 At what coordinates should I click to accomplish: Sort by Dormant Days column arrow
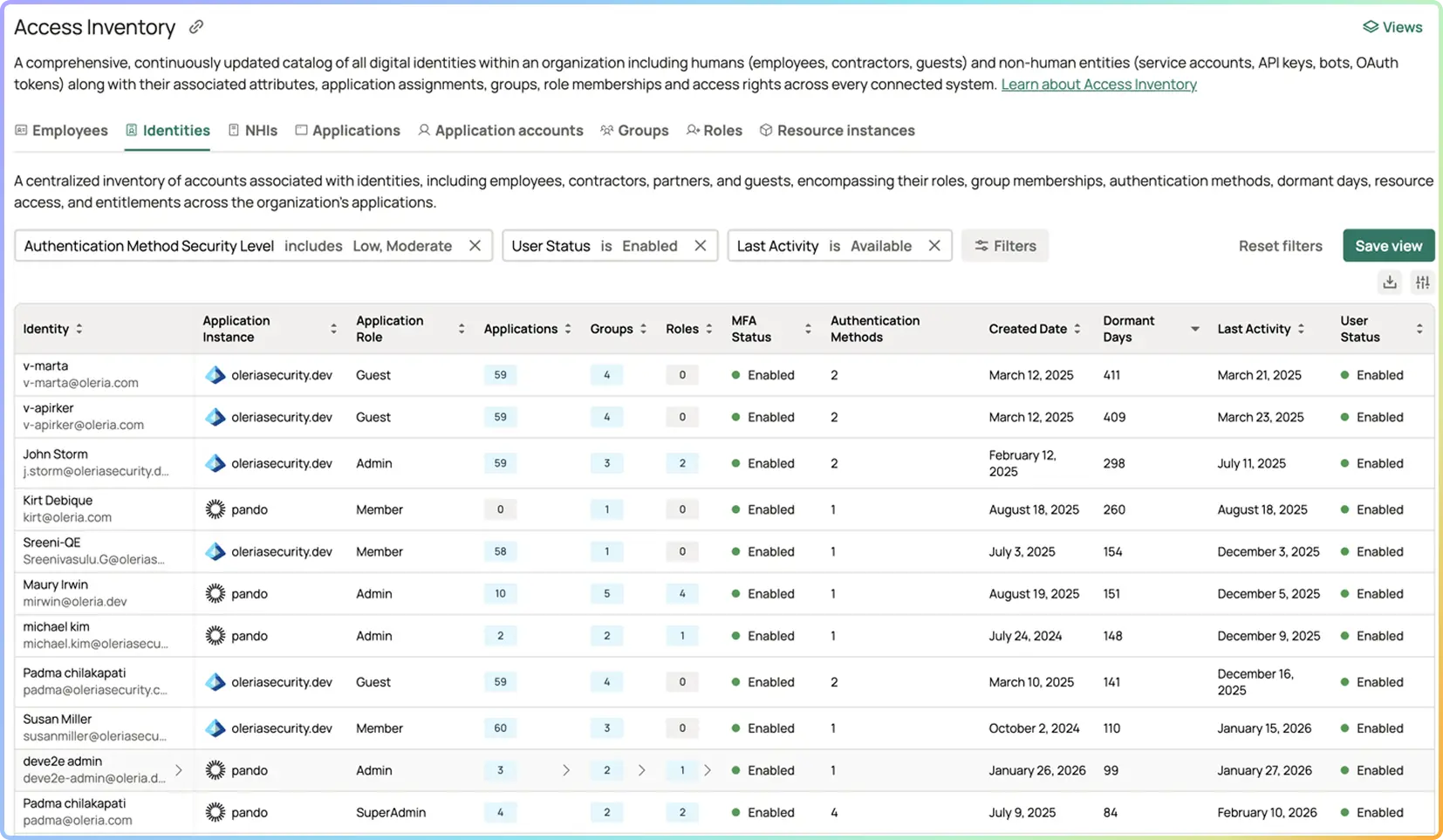coord(1194,329)
